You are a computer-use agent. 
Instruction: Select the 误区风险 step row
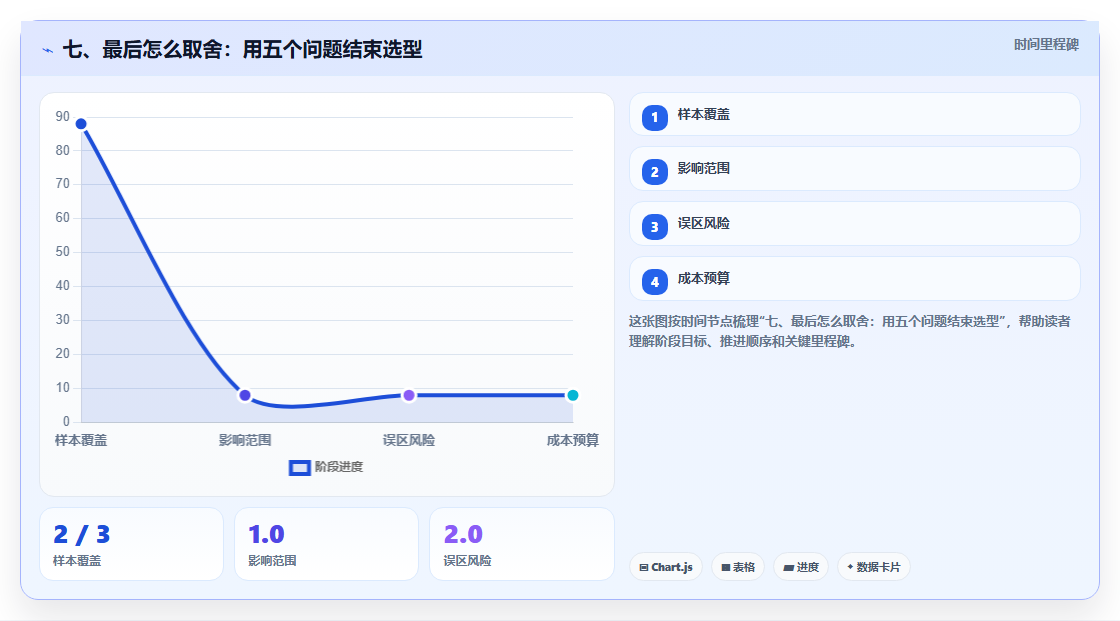tap(854, 224)
